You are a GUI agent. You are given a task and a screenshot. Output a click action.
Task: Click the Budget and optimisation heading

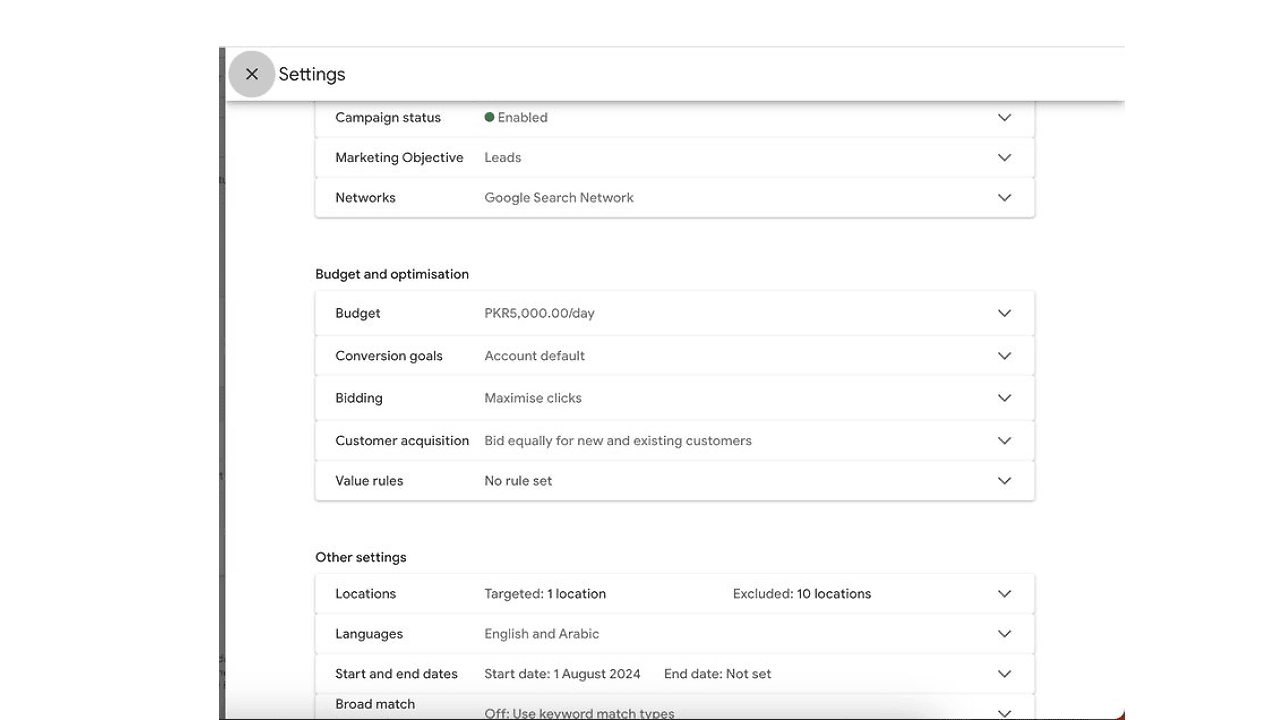[392, 274]
